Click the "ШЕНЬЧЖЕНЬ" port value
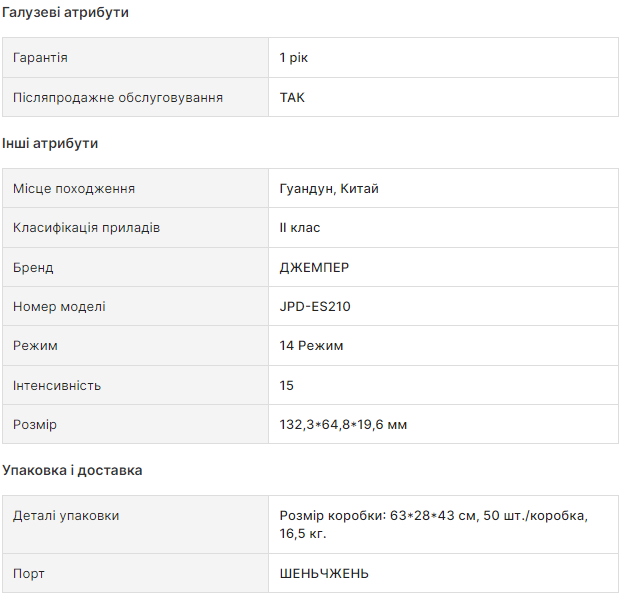The image size is (623, 595). tap(324, 574)
